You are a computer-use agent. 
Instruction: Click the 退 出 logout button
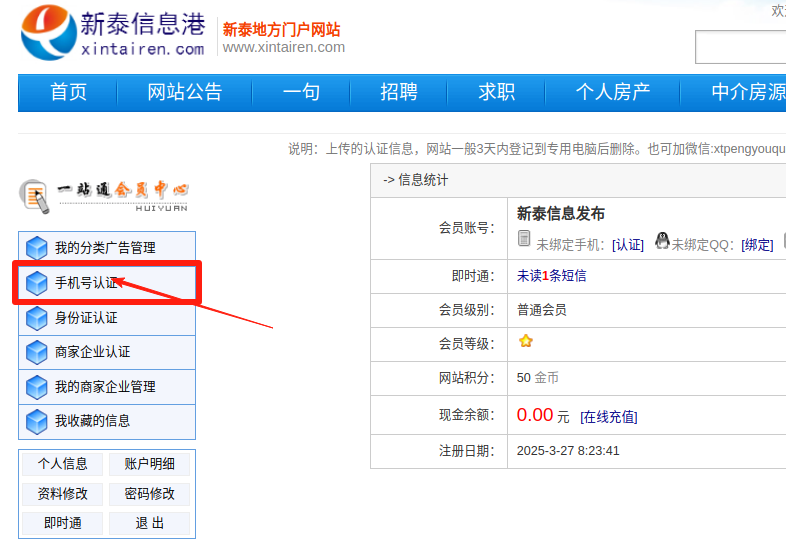coord(149,523)
